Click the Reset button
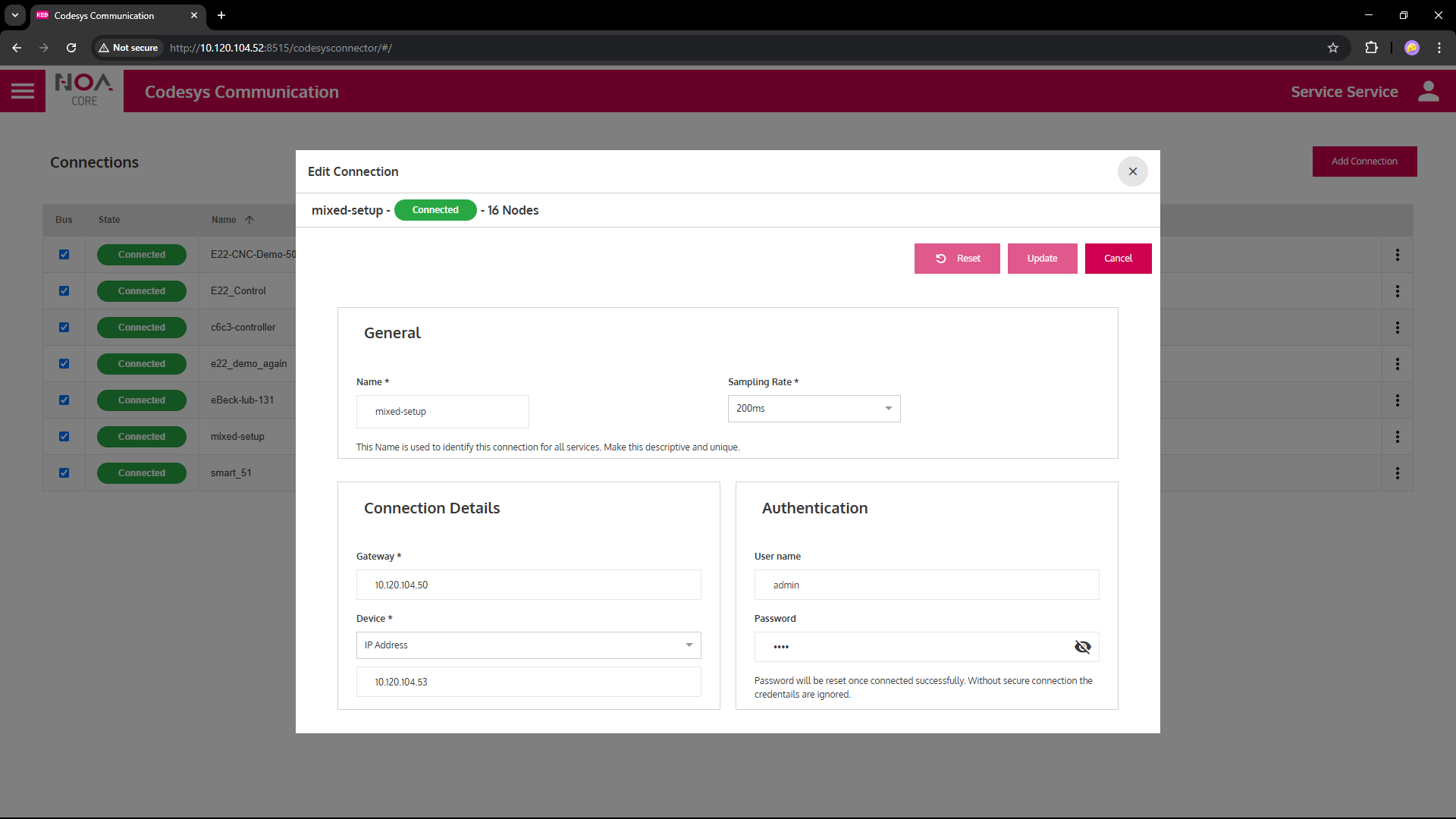The width and height of the screenshot is (1456, 819). (x=957, y=259)
